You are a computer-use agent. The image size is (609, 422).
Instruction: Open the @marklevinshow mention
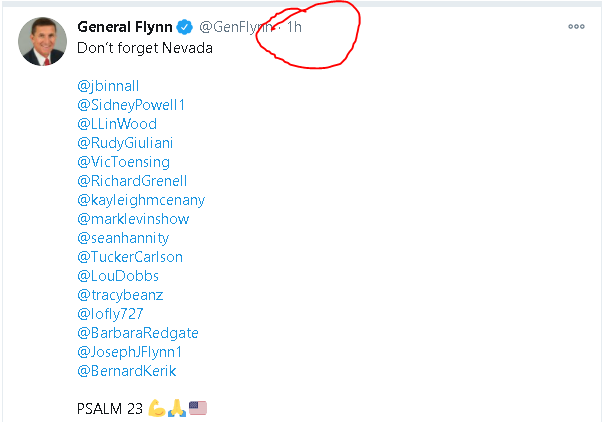(133, 219)
